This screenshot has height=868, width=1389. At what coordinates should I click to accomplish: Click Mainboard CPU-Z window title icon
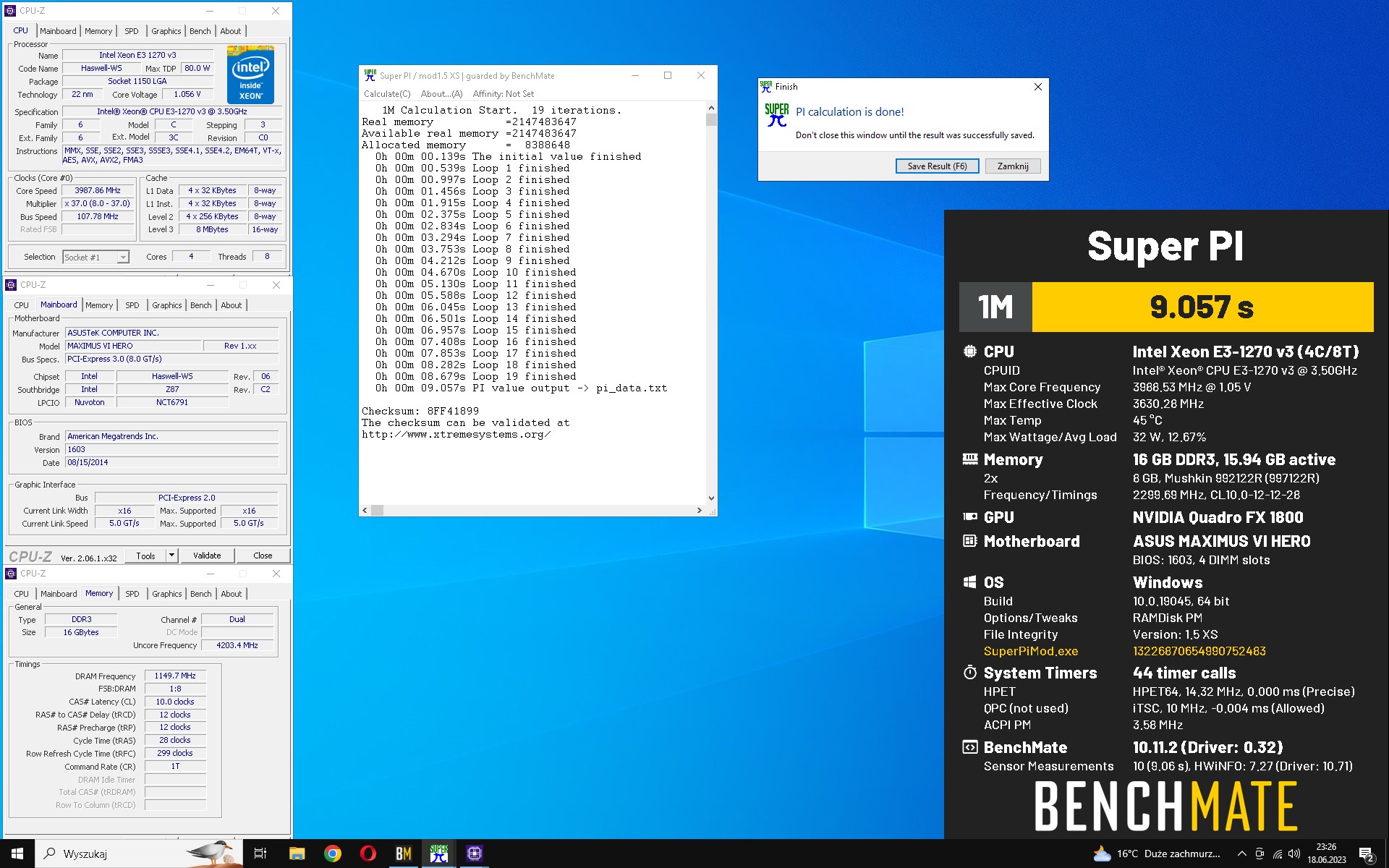click(11, 285)
